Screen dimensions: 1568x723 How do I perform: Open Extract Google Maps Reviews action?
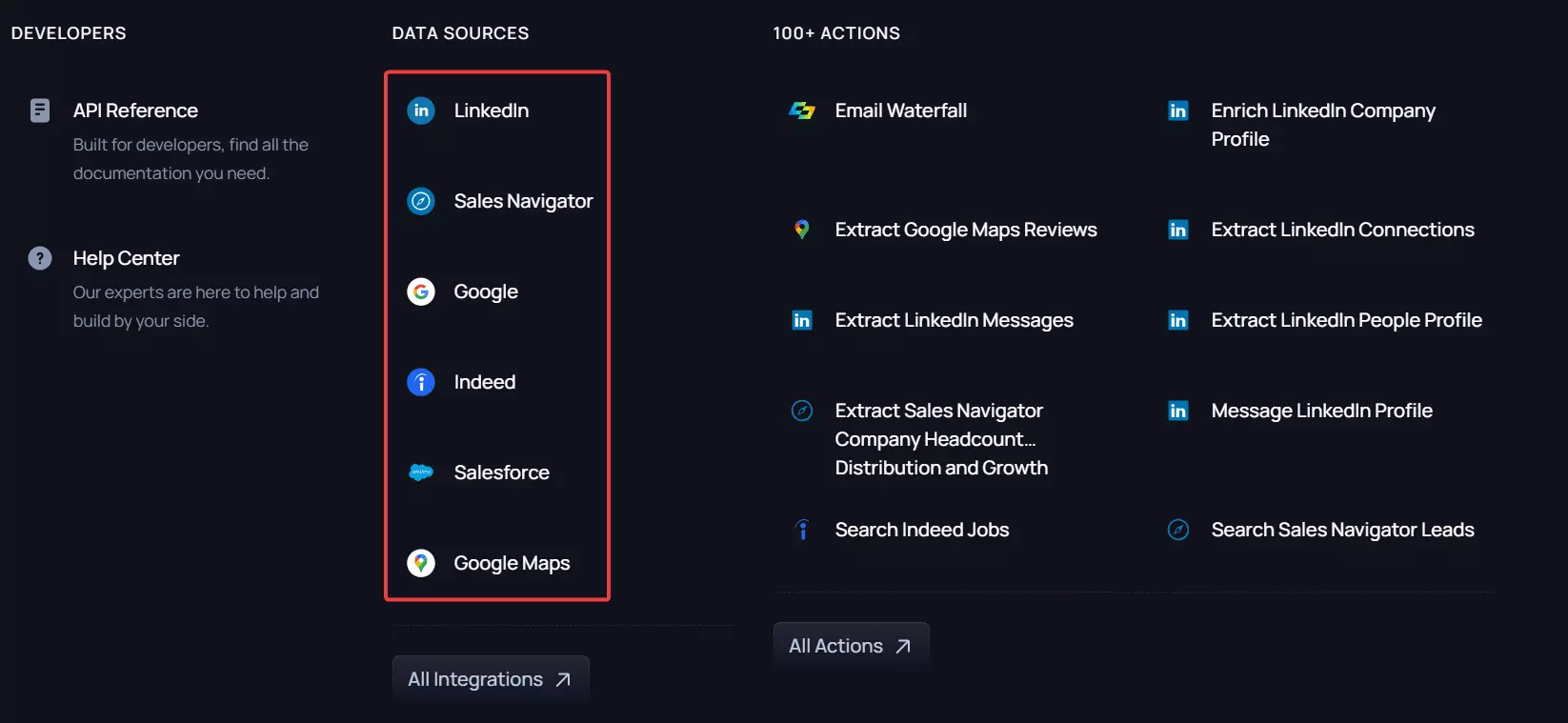965,230
